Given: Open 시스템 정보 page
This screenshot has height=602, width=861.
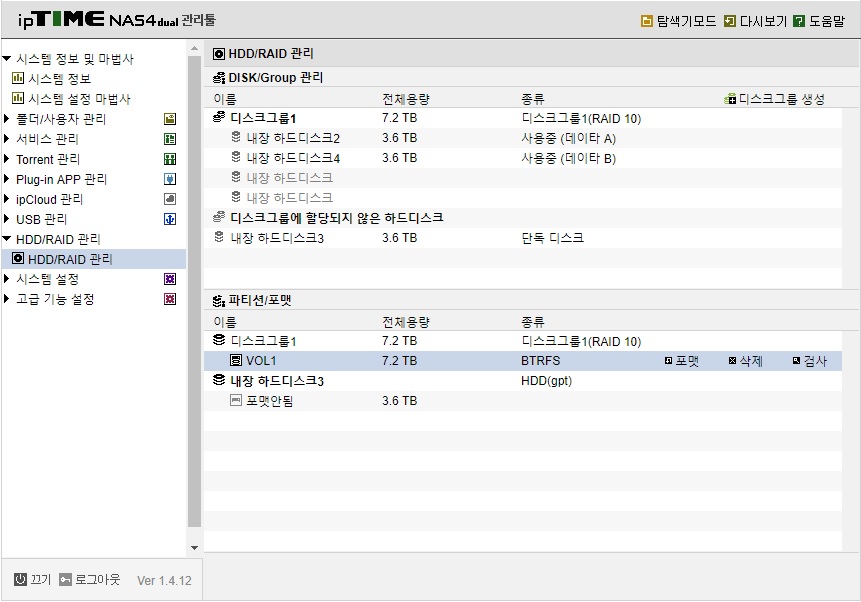Looking at the screenshot, I should 59,79.
